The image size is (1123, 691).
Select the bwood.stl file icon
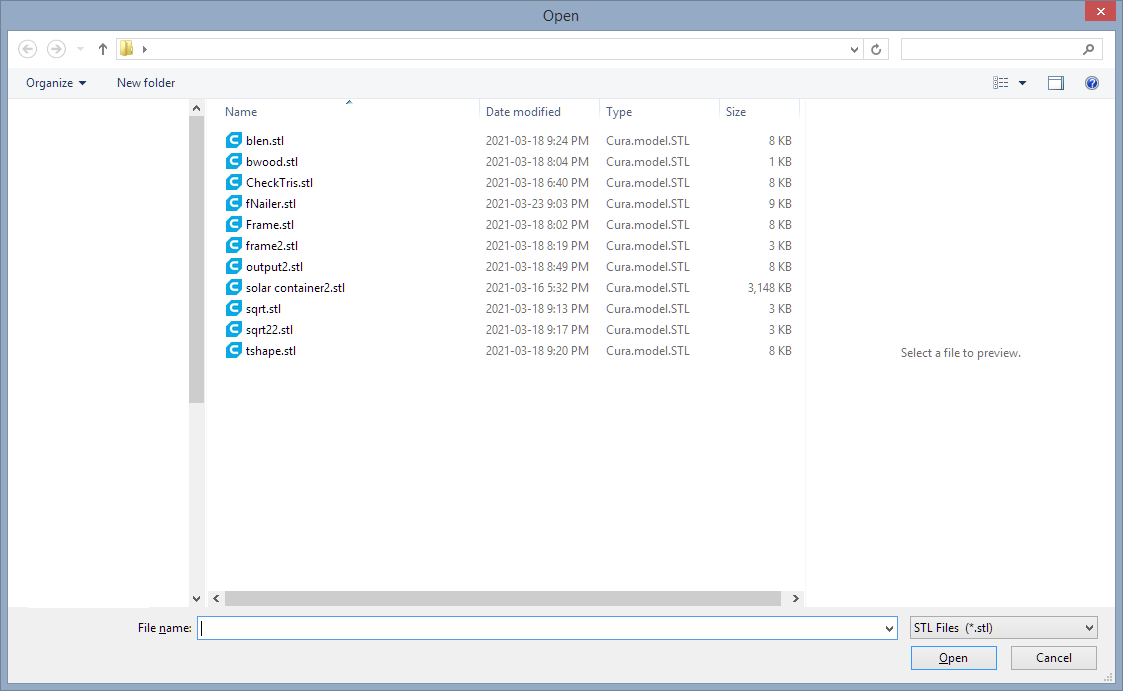click(x=233, y=162)
